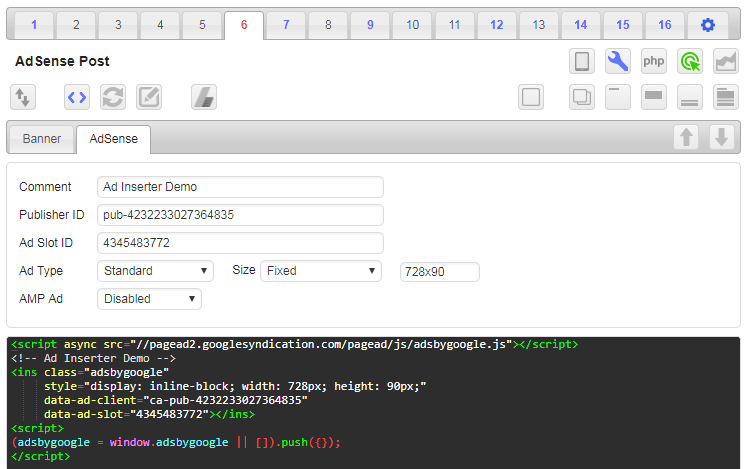Switch to block tab 9

[x=370, y=25]
